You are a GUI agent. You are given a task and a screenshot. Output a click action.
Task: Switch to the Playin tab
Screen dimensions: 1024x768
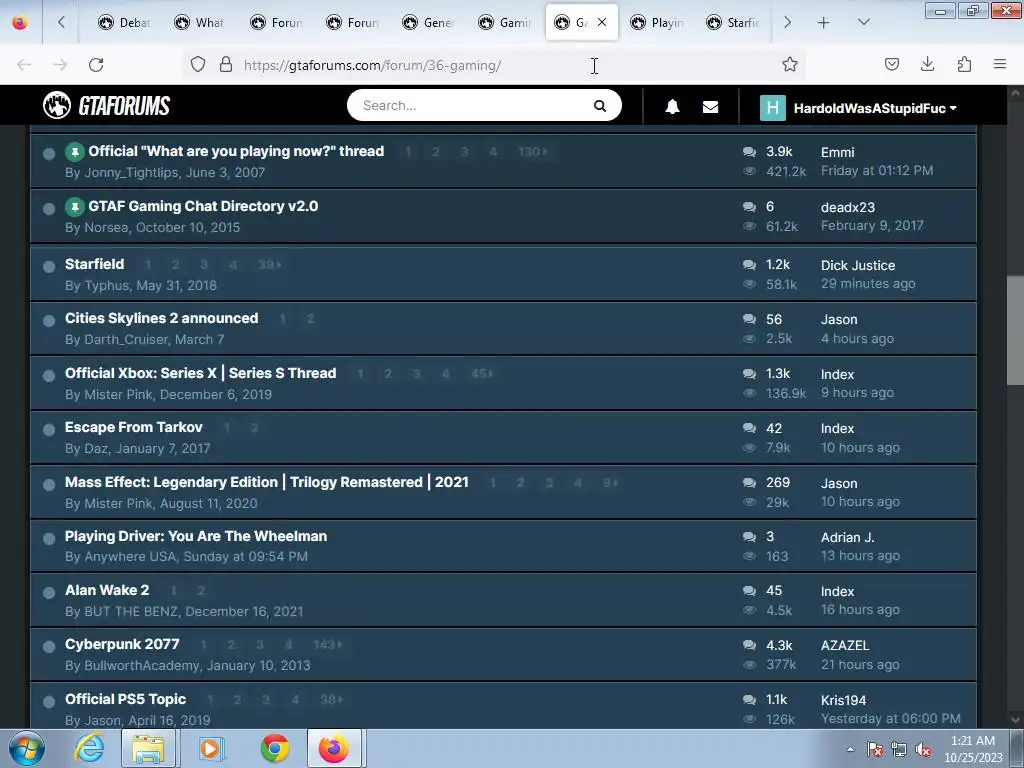point(656,23)
